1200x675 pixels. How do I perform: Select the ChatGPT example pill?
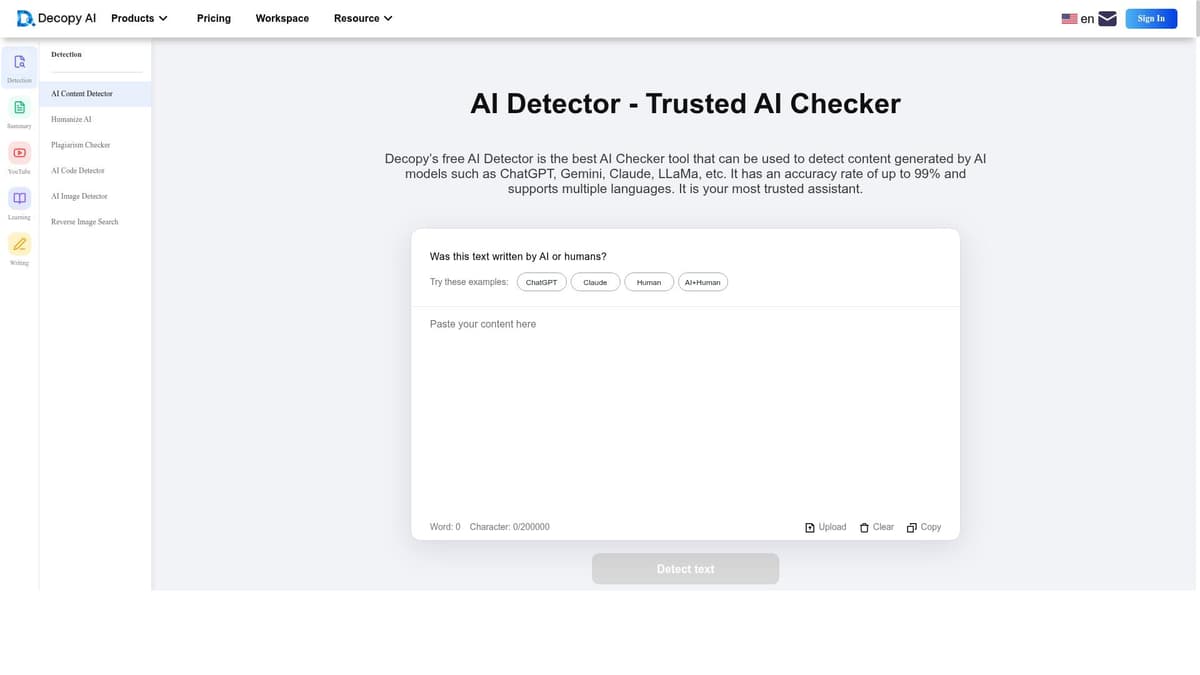pyautogui.click(x=541, y=282)
